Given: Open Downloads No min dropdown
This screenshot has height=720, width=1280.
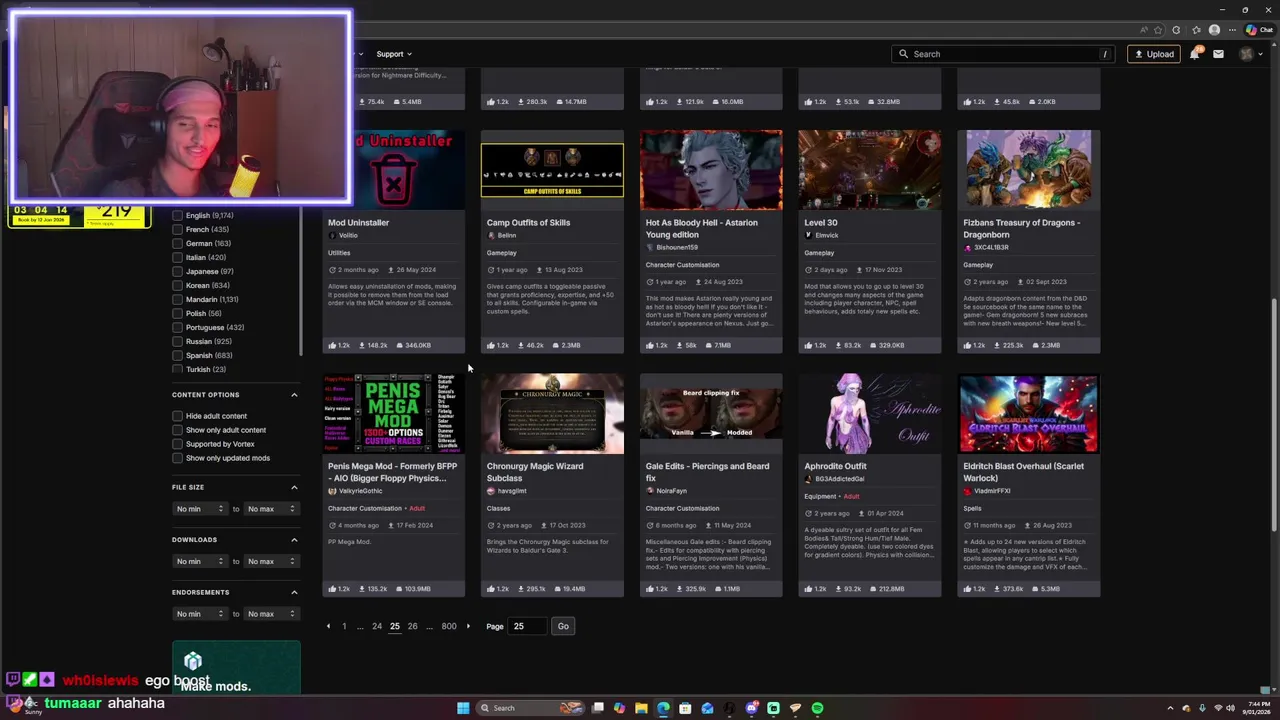Looking at the screenshot, I should tap(200, 561).
